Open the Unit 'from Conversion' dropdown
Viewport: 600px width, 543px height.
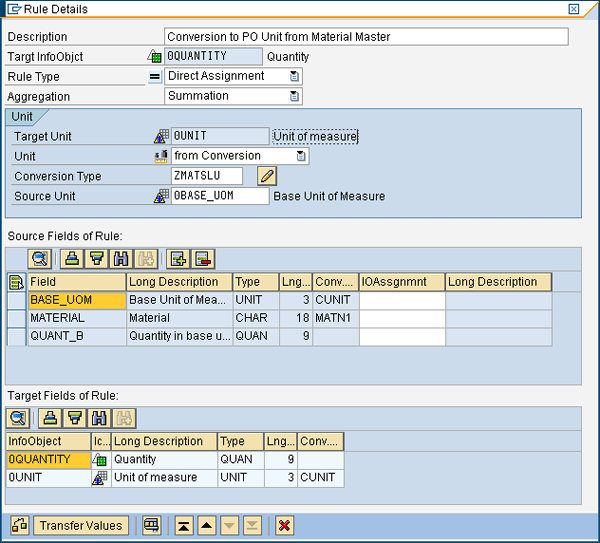(301, 156)
